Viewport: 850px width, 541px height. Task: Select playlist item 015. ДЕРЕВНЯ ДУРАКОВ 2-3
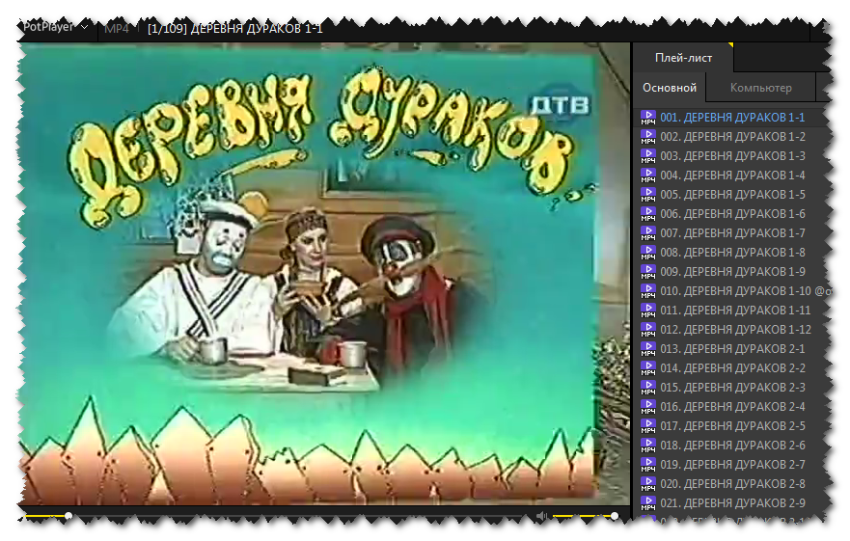732,388
